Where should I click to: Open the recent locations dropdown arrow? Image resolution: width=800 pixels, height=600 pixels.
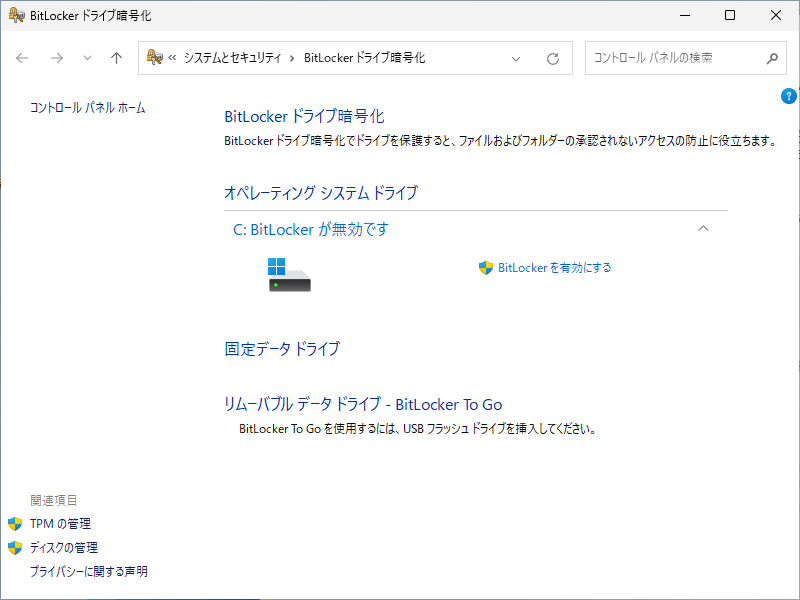coord(87,58)
